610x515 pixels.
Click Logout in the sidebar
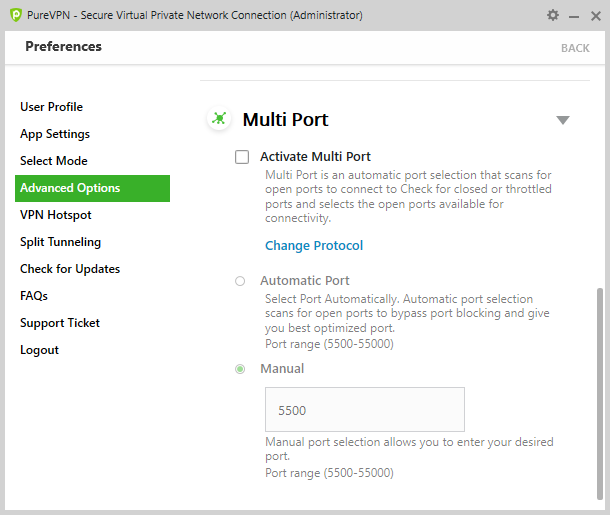click(39, 350)
